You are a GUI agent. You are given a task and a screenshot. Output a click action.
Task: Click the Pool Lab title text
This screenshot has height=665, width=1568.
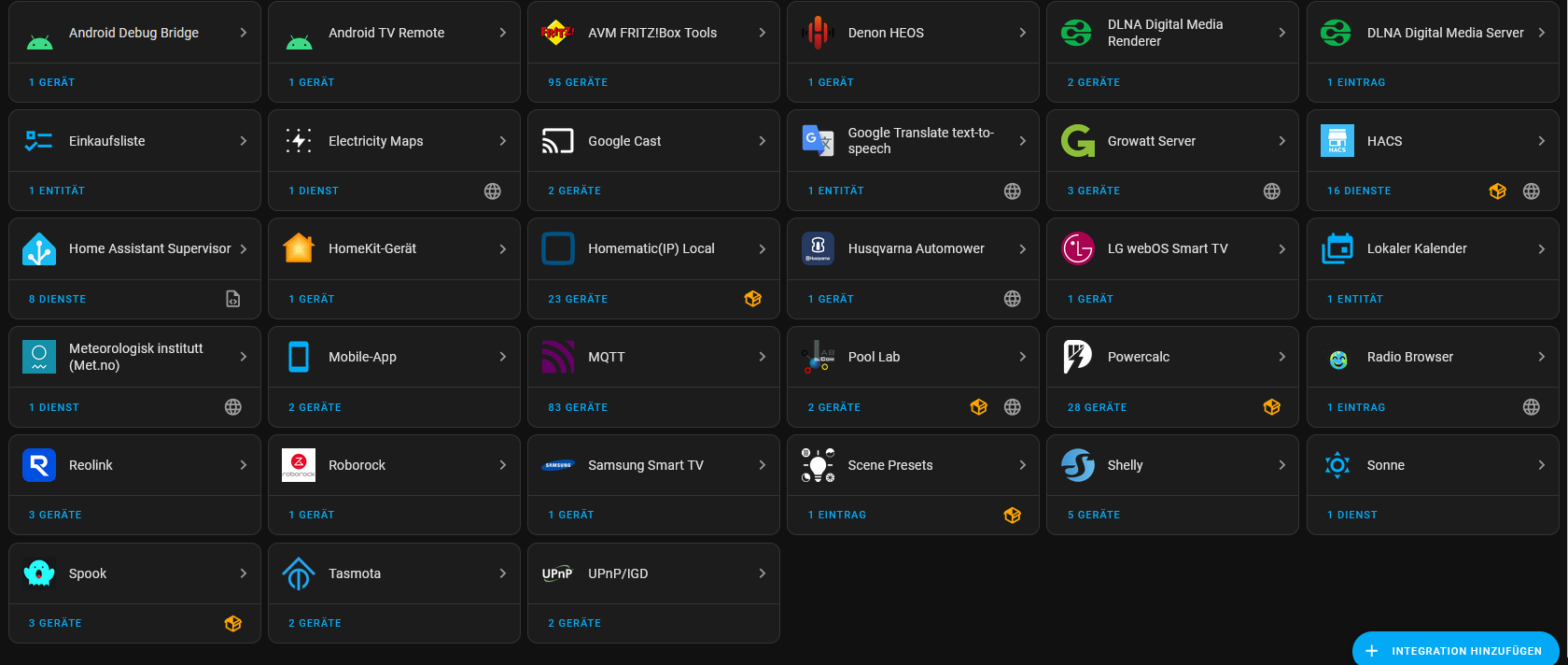point(874,357)
